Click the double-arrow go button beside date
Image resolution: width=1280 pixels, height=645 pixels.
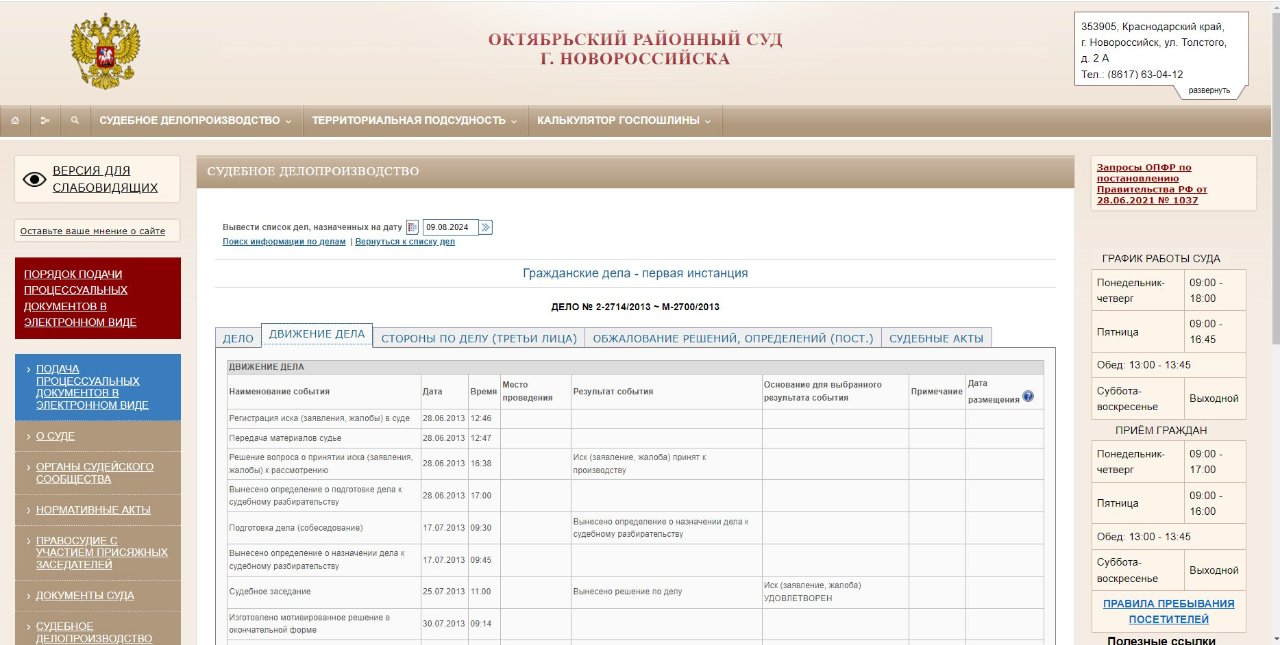coord(486,227)
